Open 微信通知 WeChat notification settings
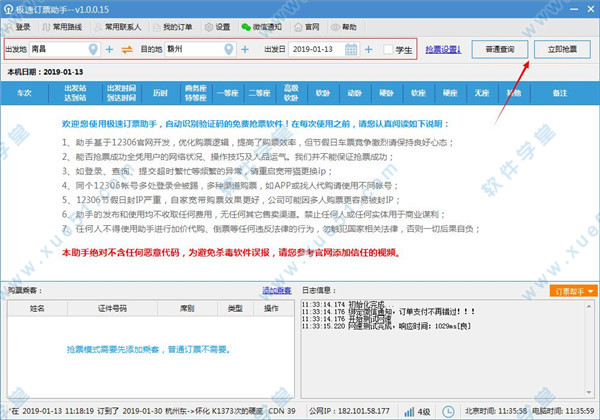 pos(264,26)
